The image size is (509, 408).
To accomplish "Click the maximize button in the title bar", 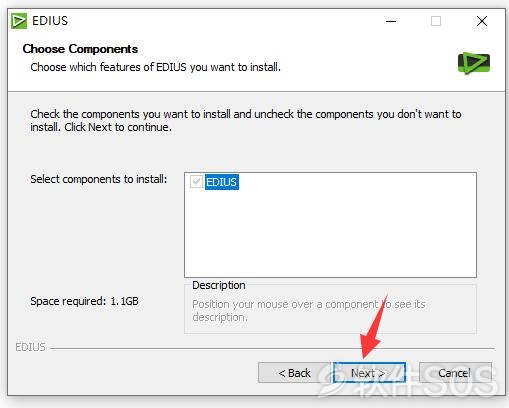I will pos(436,21).
